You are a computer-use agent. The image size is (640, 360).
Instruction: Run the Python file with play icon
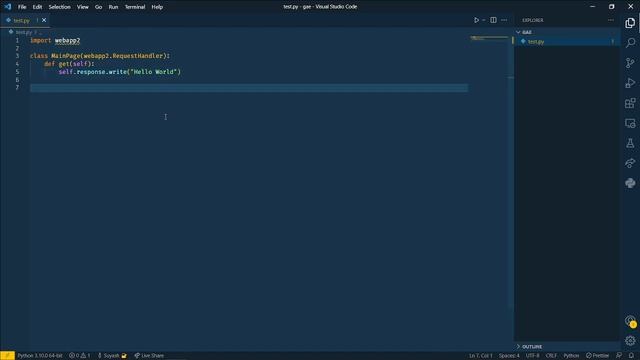(476, 20)
